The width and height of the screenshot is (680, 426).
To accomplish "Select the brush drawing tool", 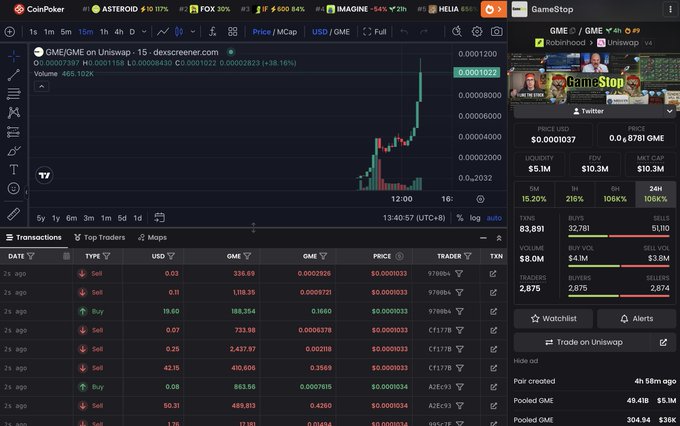I will (x=13, y=151).
